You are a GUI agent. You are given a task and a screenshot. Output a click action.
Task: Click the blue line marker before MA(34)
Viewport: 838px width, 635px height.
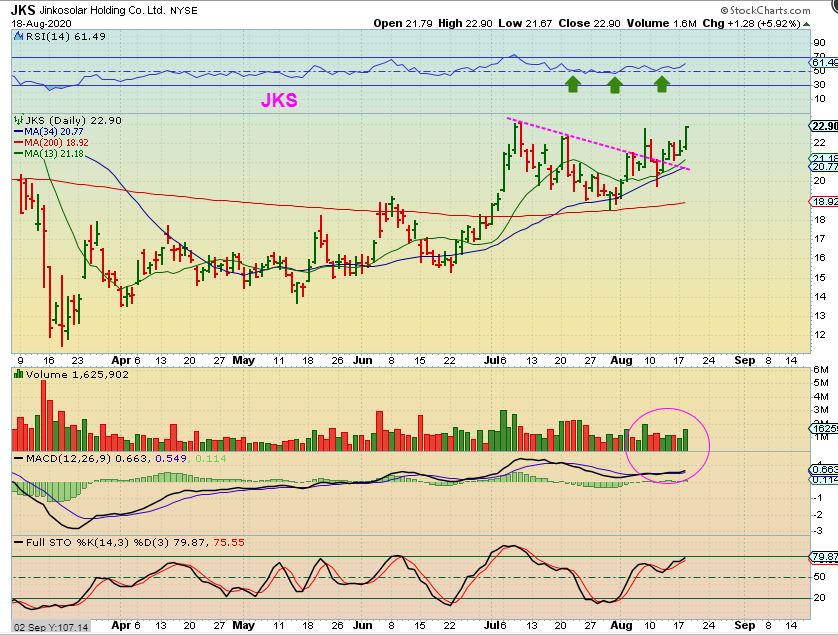point(19,131)
